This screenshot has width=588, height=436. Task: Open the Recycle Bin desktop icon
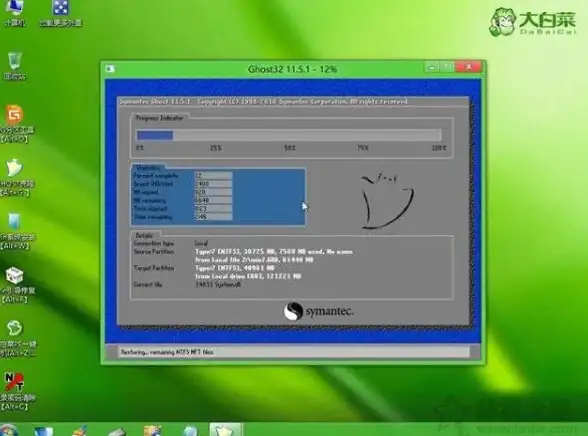click(15, 66)
